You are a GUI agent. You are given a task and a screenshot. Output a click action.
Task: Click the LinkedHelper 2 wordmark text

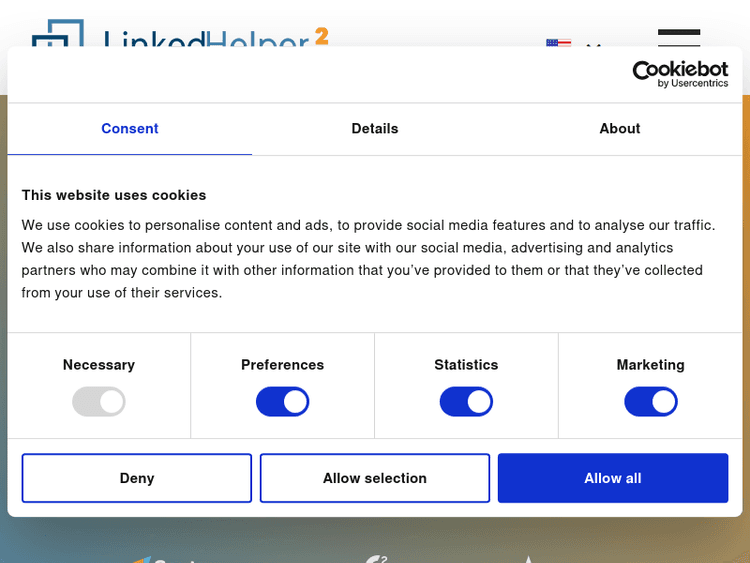pyautogui.click(x=215, y=38)
